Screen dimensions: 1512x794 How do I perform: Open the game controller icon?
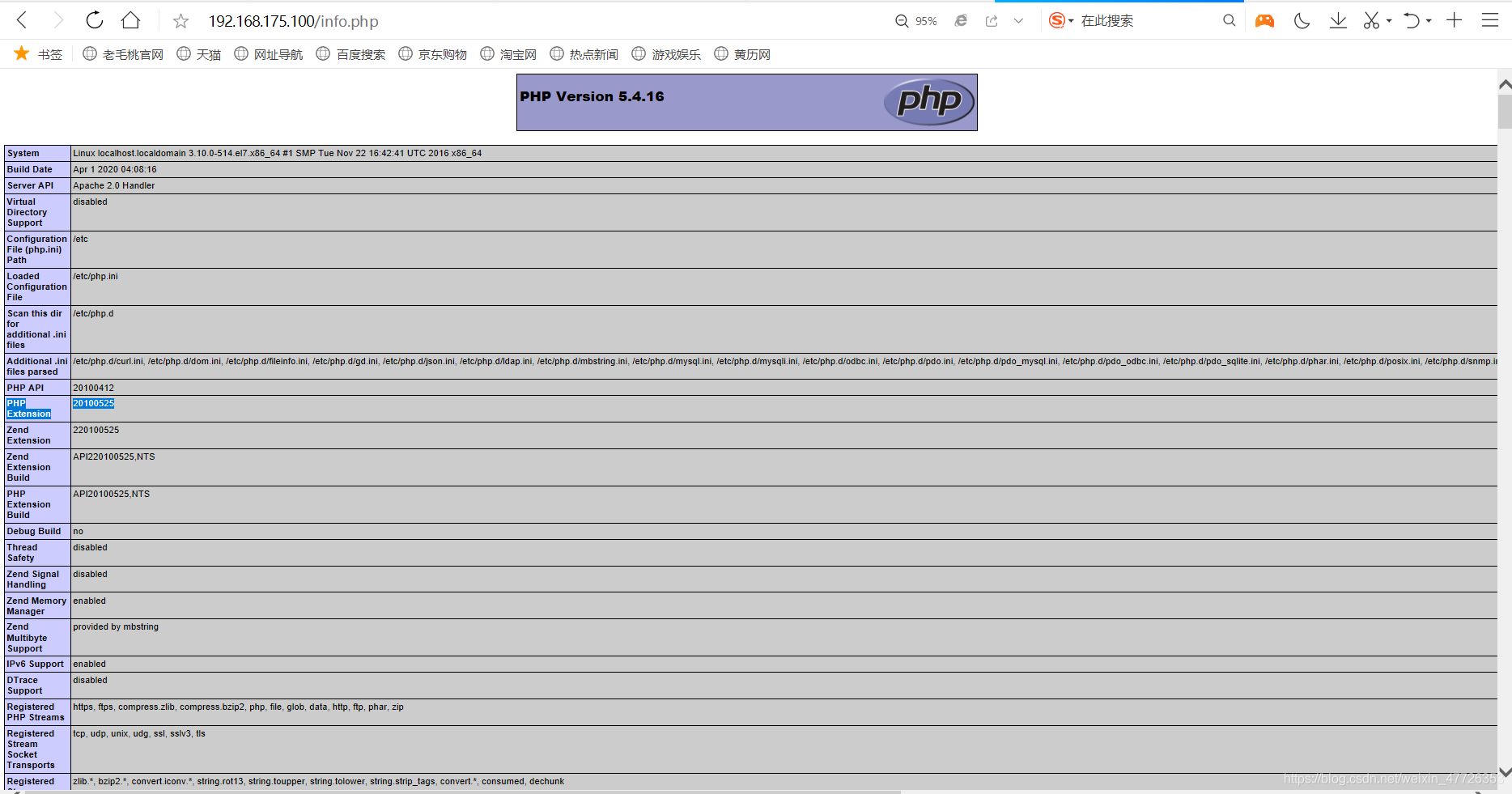click(x=1264, y=21)
